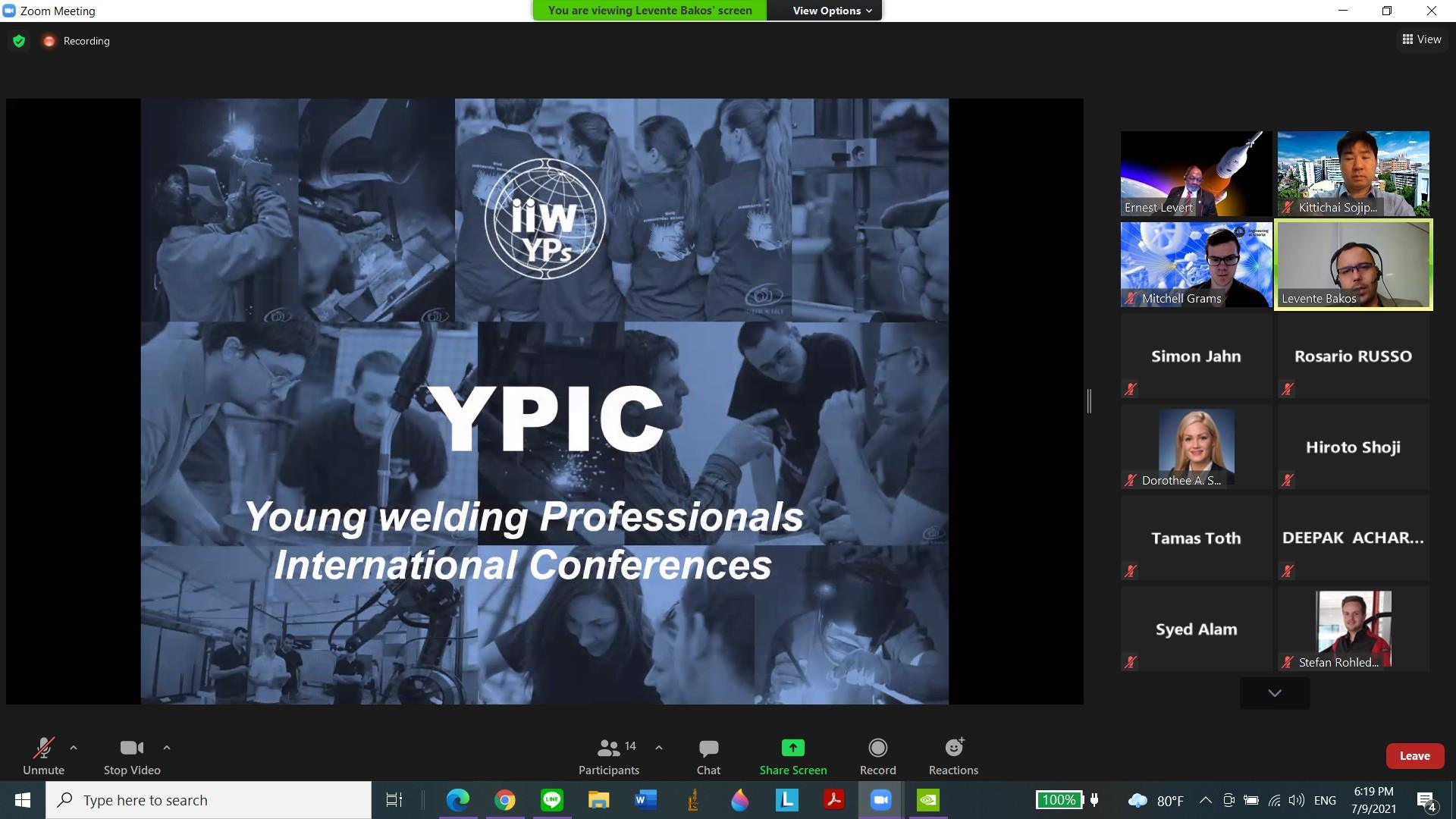Click the Recording indicator

click(77, 41)
